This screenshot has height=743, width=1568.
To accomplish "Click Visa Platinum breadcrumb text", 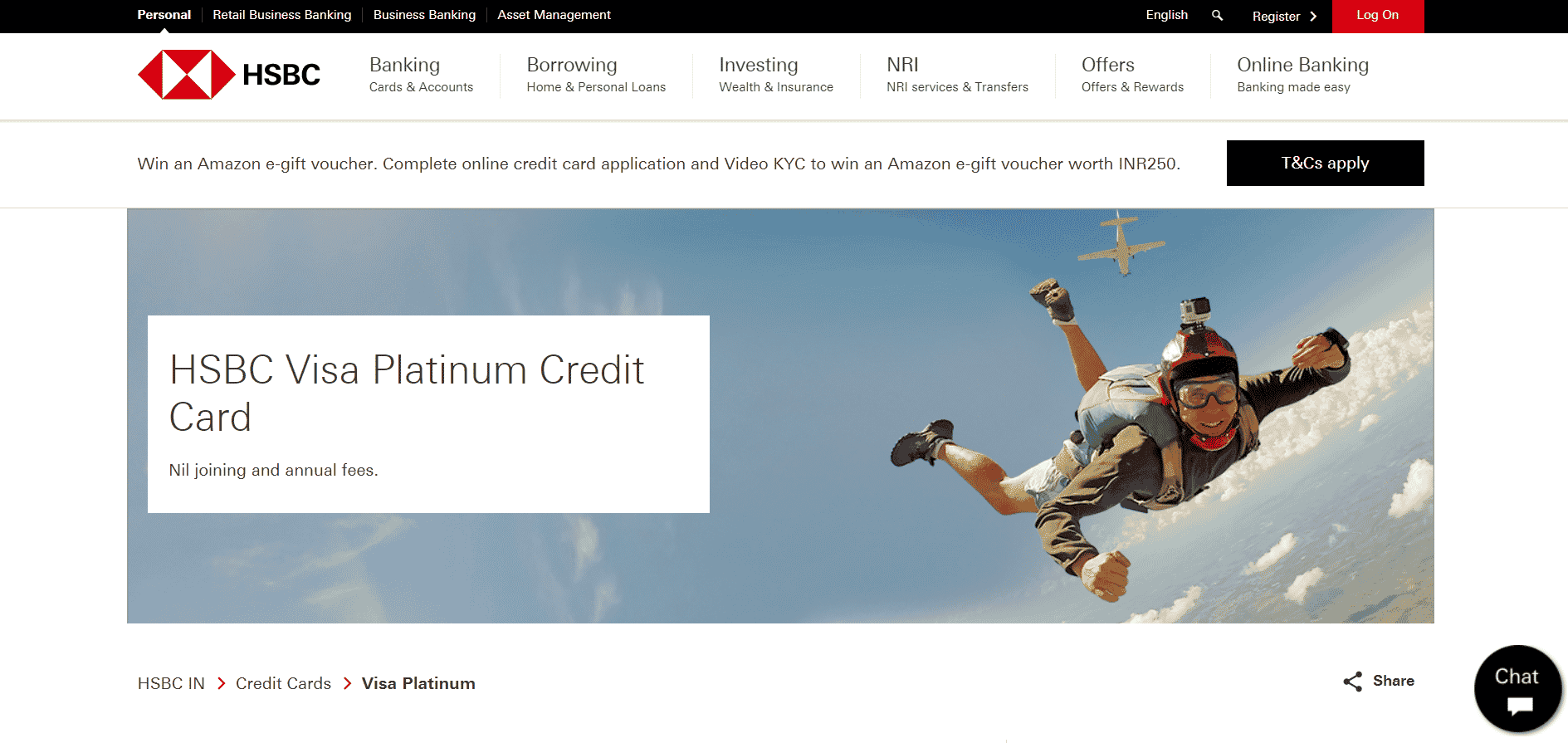I will pos(418,683).
